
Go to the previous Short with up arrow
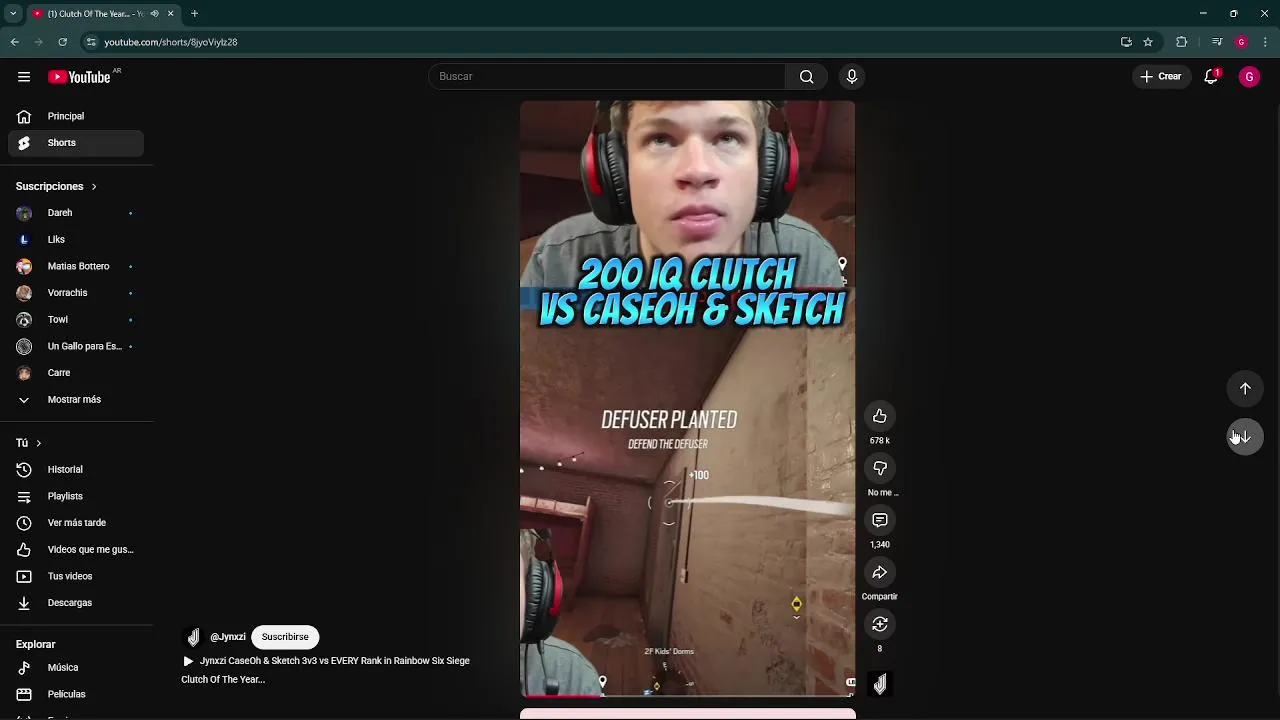coord(1245,388)
